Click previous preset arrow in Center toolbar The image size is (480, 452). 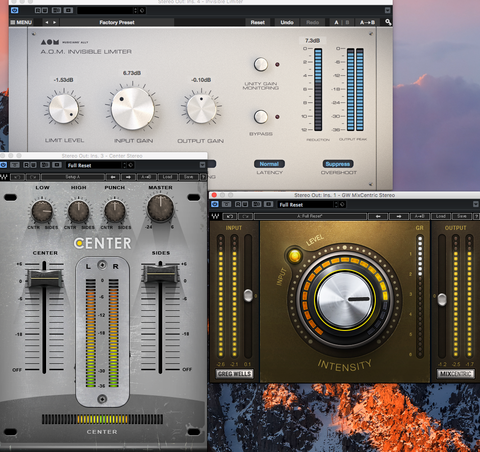pyautogui.click(x=113, y=177)
